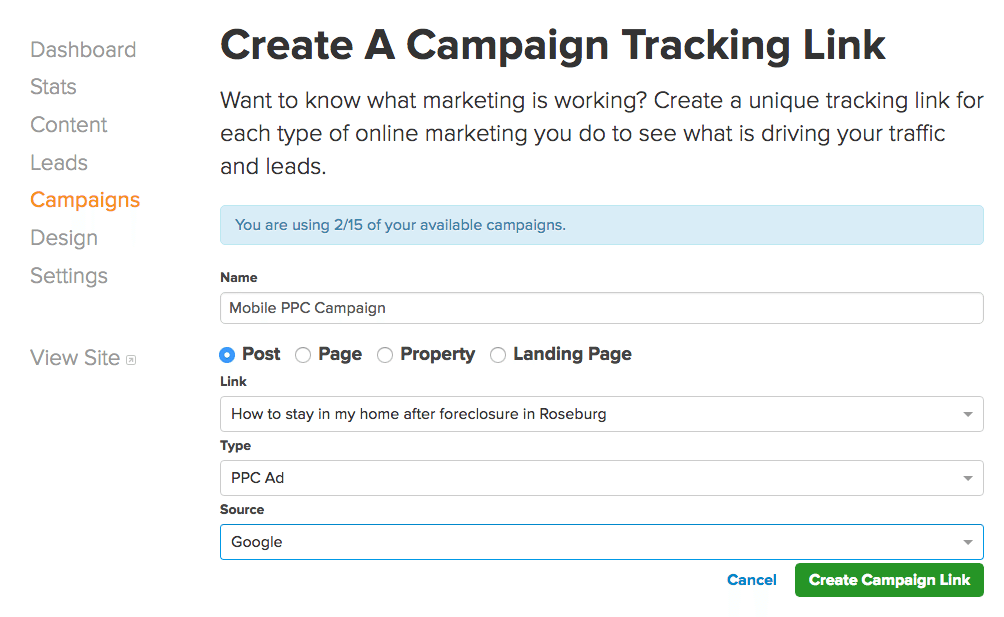Open the Leads section
Screen dimensions: 1004x617
tap(59, 163)
